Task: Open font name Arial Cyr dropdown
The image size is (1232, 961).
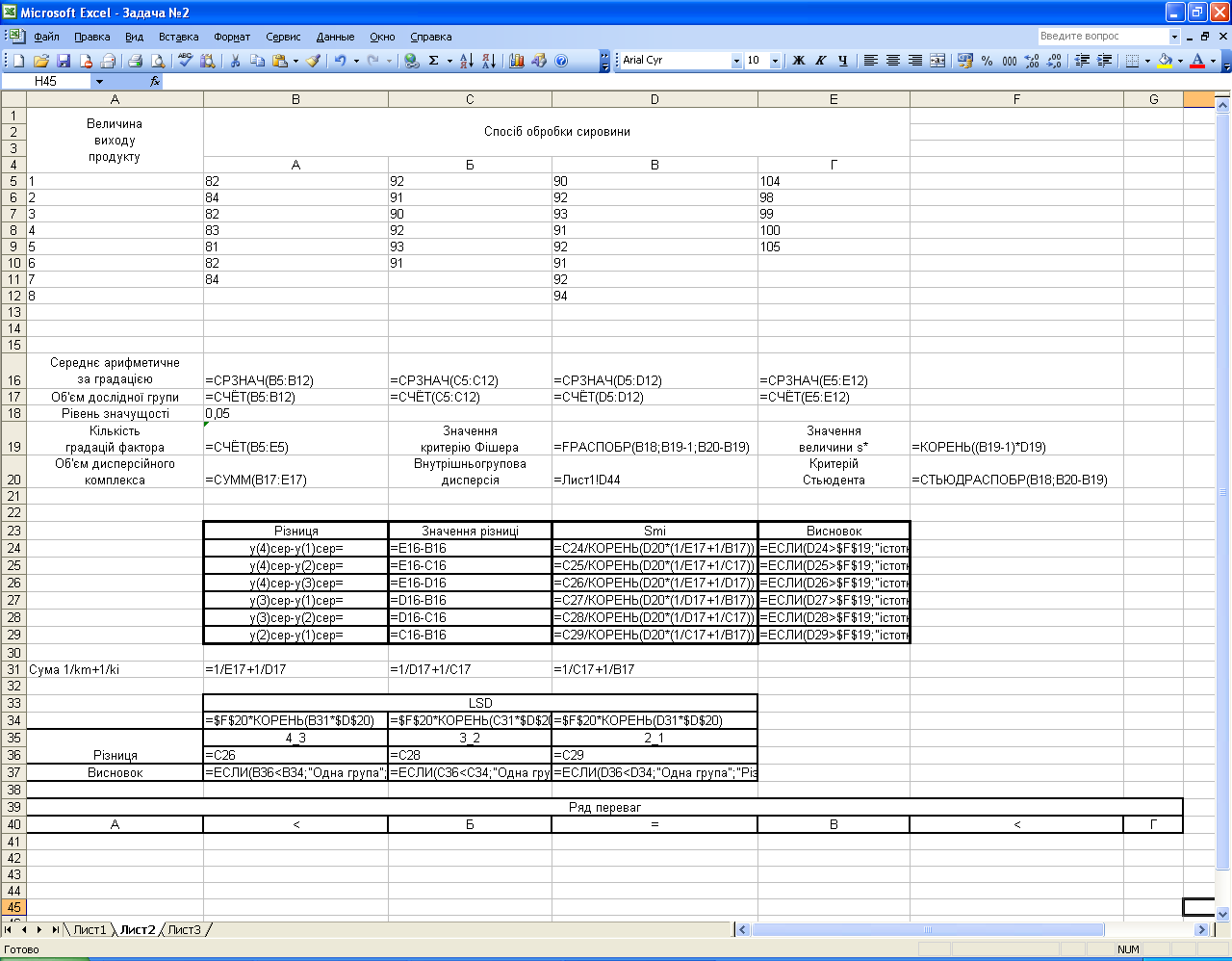Action: click(x=736, y=61)
